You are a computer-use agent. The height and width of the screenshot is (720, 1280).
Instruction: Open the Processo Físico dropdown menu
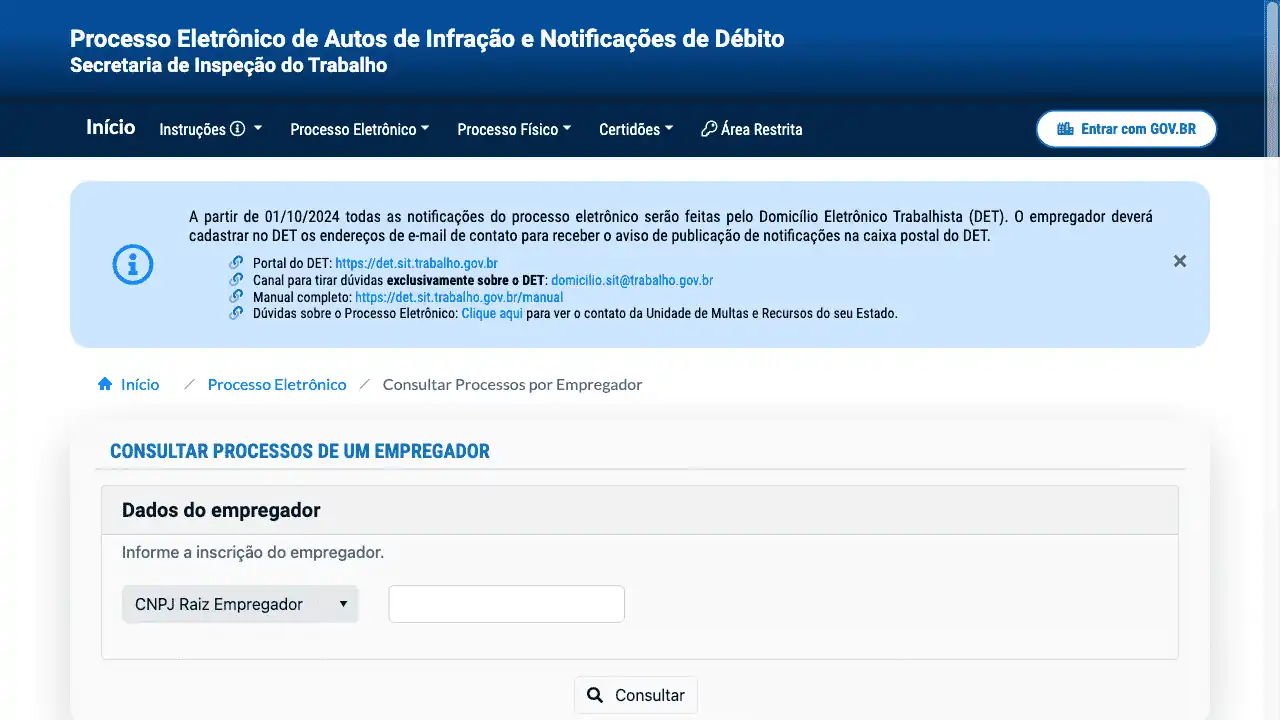click(x=514, y=129)
